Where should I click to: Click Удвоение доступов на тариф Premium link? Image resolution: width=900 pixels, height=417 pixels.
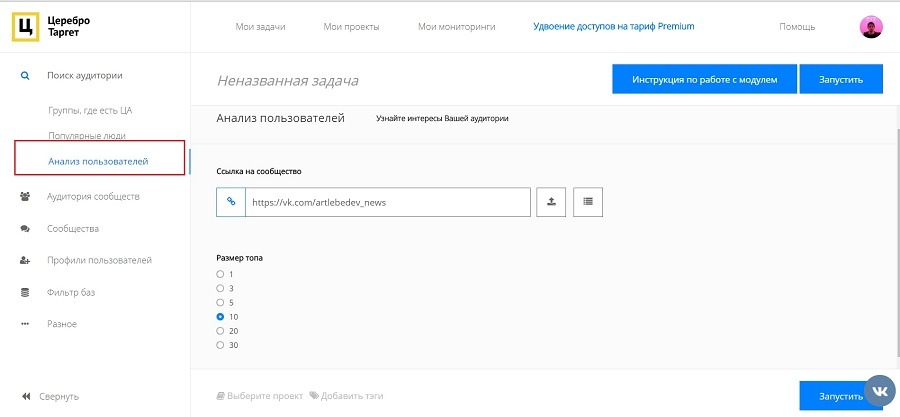click(x=614, y=26)
